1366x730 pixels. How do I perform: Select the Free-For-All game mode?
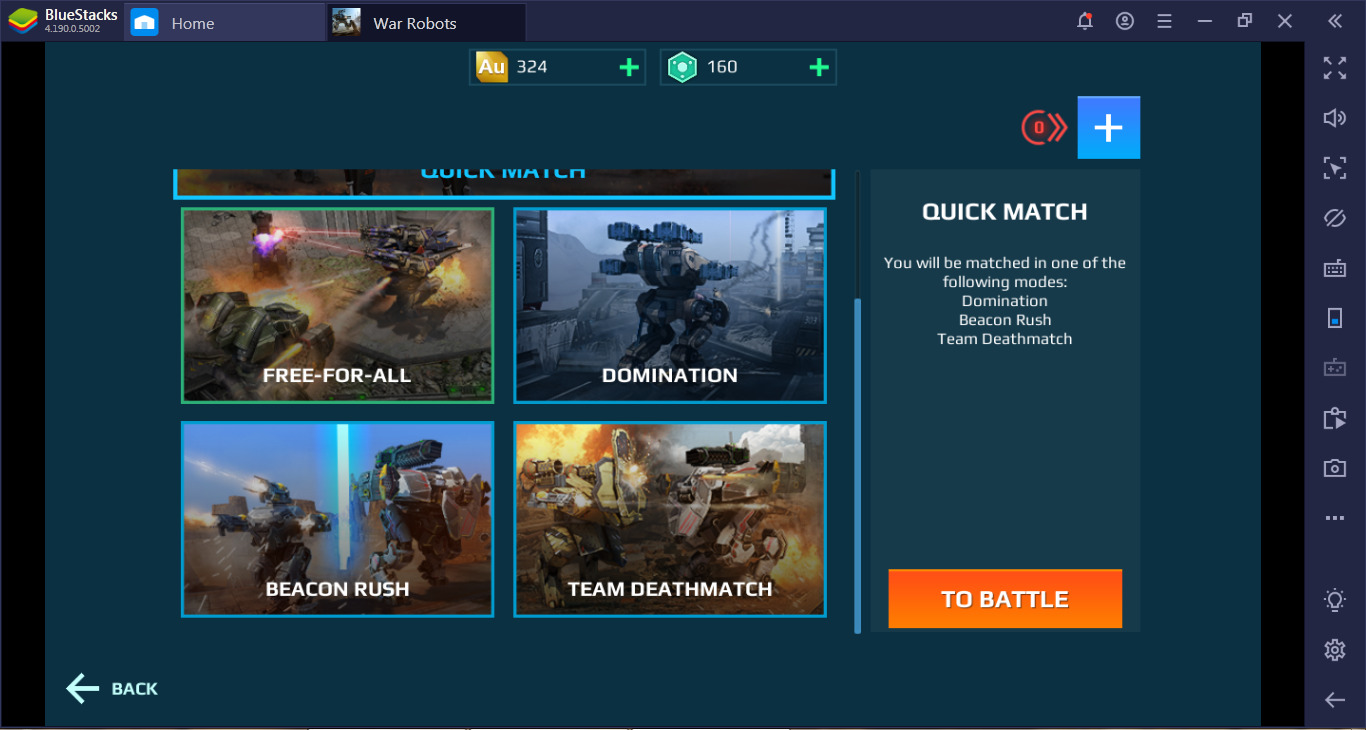point(337,305)
